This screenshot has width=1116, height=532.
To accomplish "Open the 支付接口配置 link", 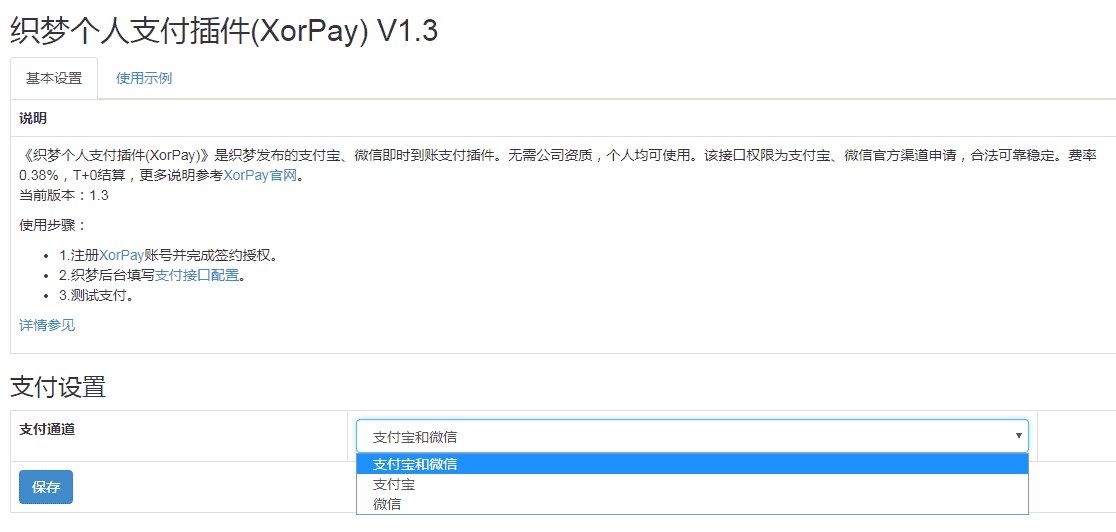I will 197,276.
